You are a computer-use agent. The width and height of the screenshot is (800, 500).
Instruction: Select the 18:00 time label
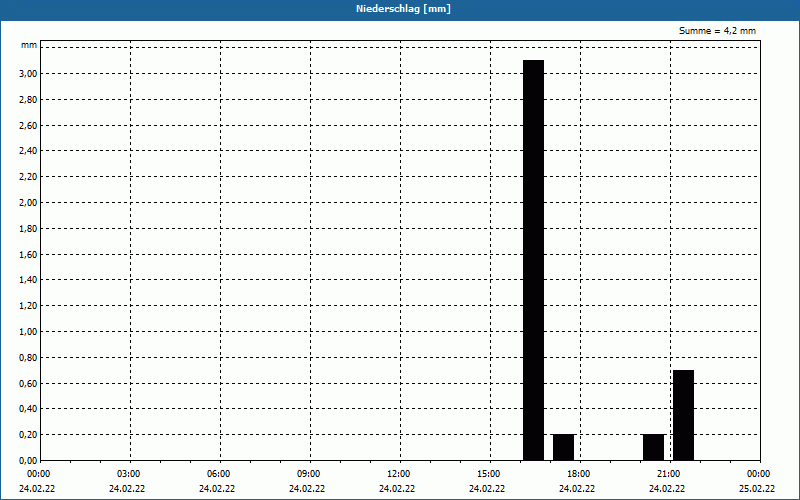click(579, 474)
